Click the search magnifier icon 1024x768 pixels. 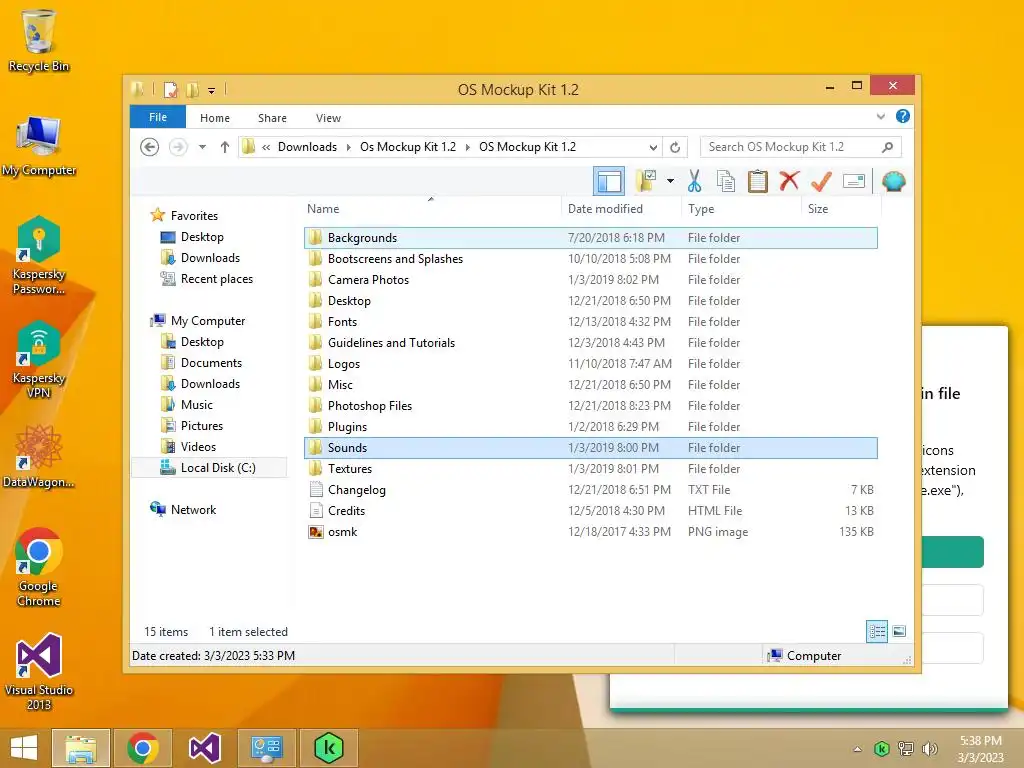[887, 147]
